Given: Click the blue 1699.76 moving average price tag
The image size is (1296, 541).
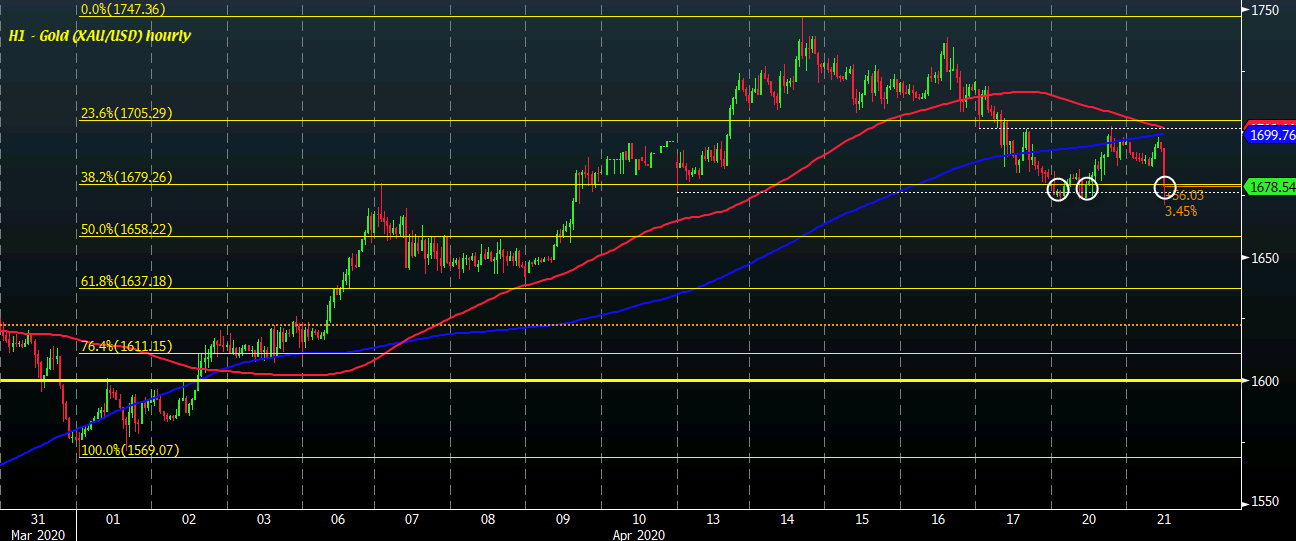Looking at the screenshot, I should pos(1268,135).
